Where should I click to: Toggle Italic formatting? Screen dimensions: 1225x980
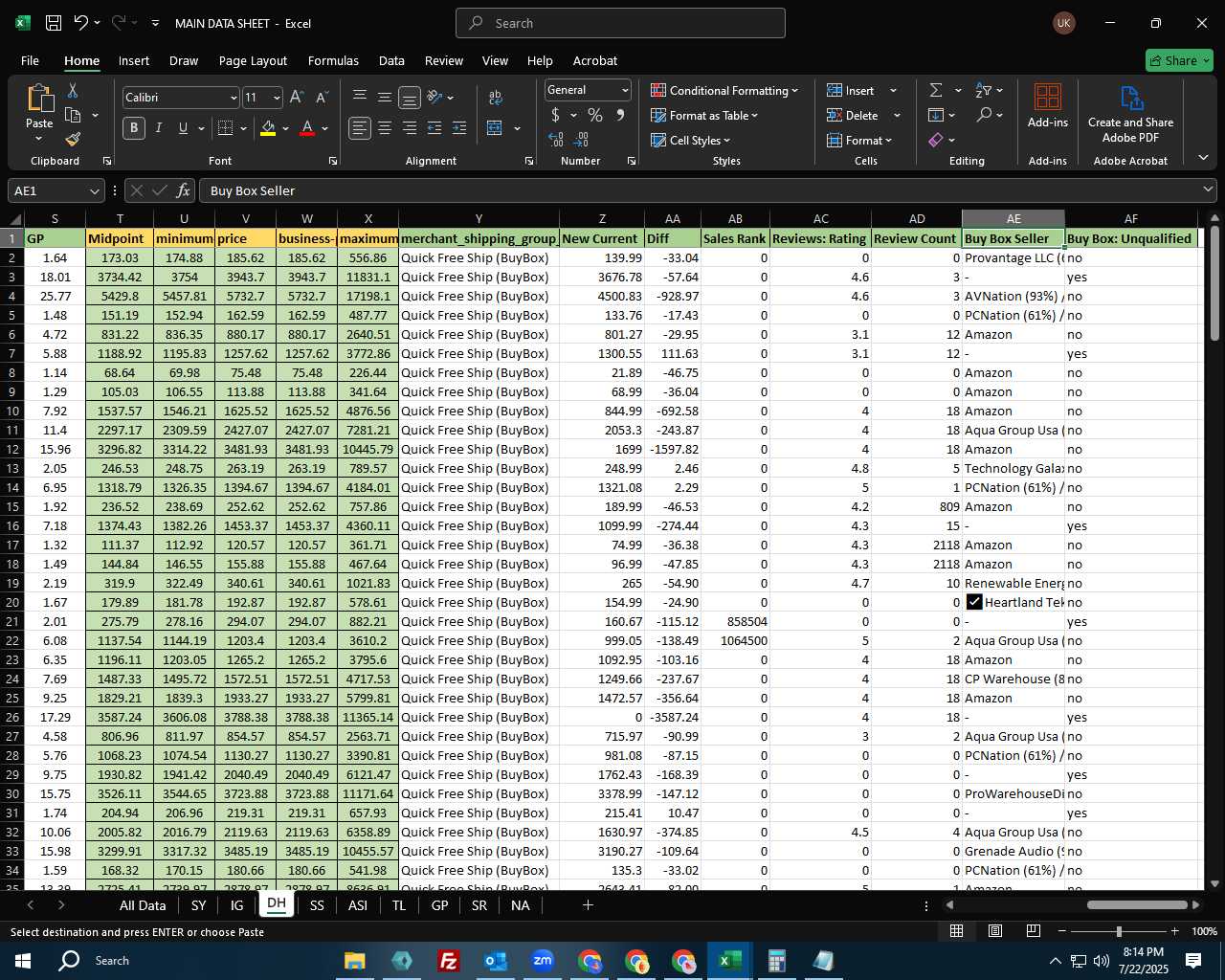click(x=159, y=128)
